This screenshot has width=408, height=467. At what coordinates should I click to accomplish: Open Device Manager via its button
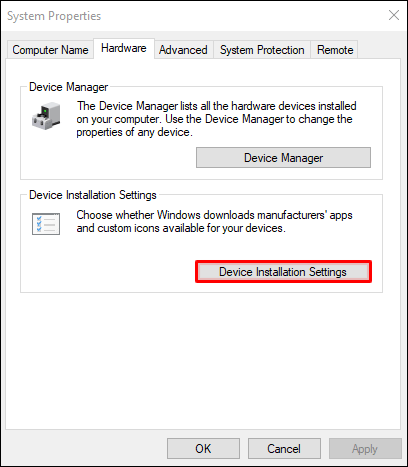(x=283, y=158)
